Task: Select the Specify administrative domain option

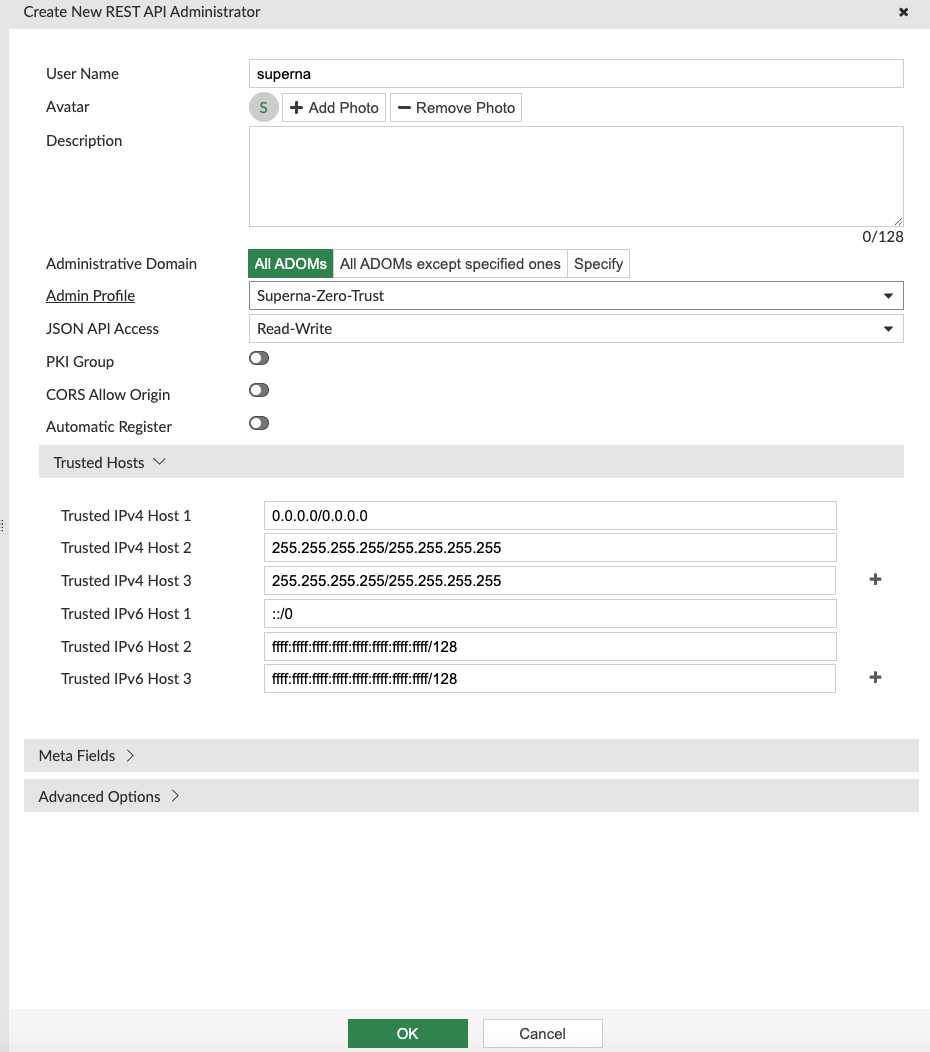Action: point(598,264)
